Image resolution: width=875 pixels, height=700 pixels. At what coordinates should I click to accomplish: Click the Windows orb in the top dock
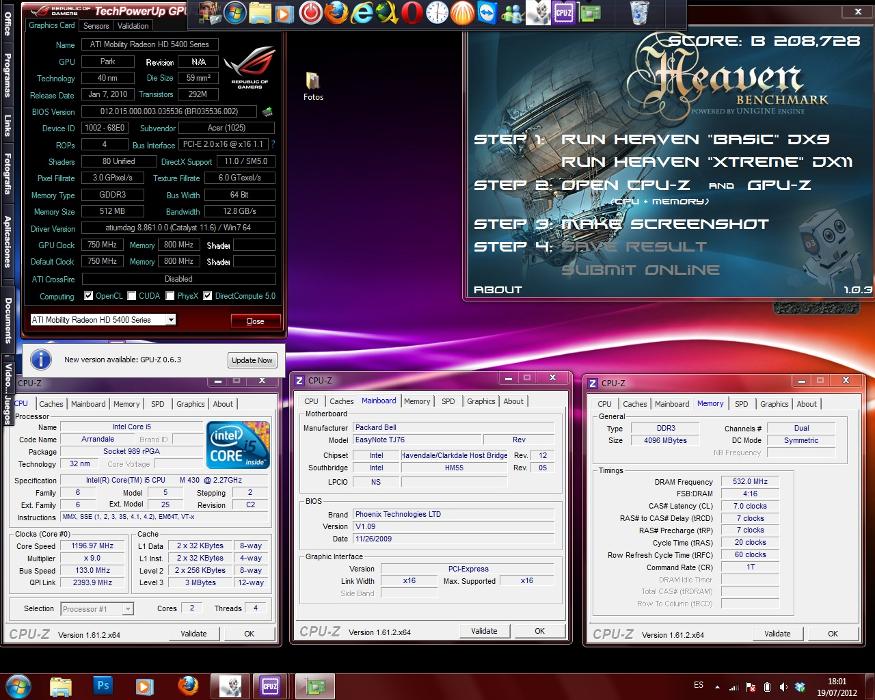(235, 13)
